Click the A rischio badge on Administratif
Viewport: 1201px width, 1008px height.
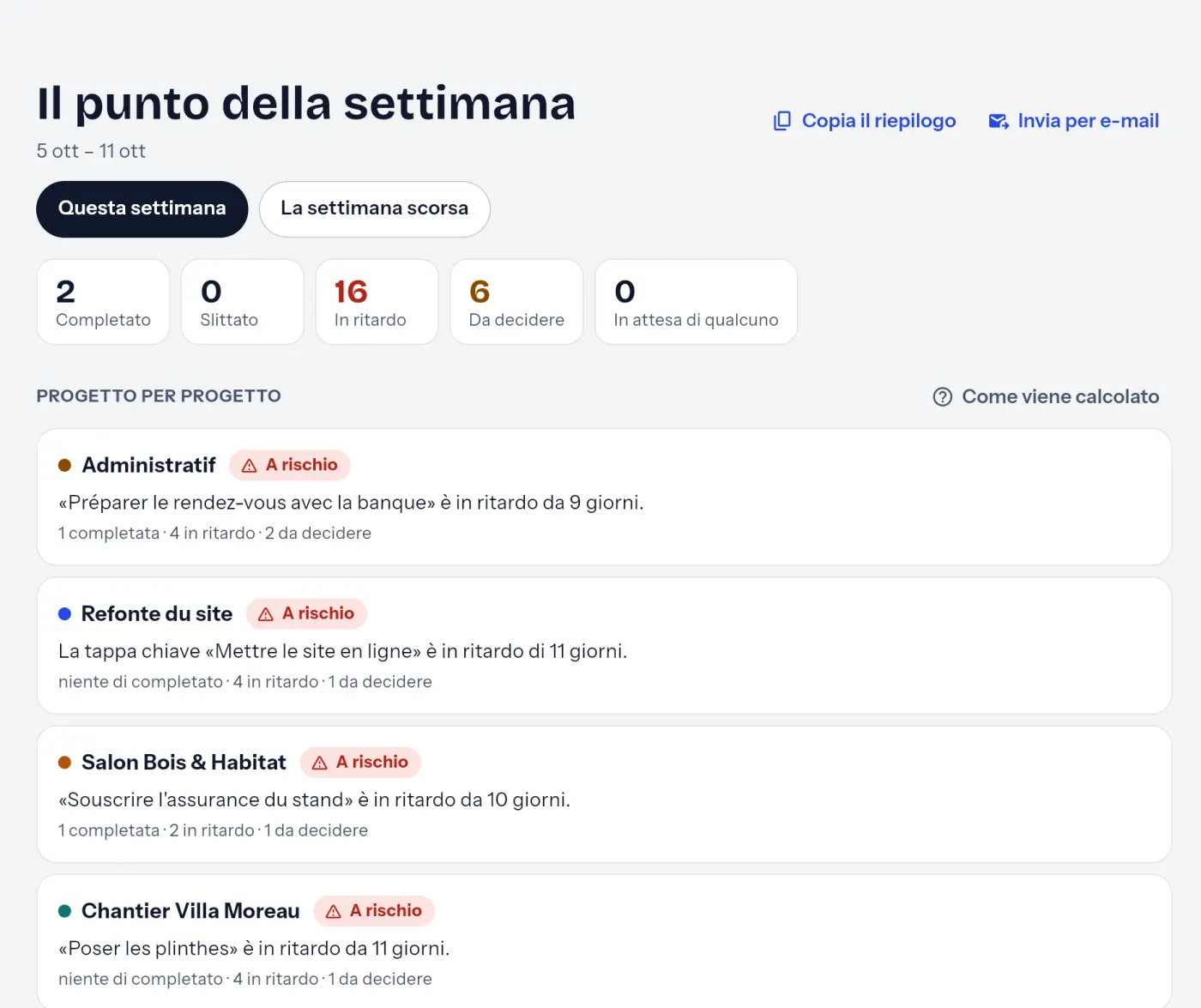(x=290, y=465)
